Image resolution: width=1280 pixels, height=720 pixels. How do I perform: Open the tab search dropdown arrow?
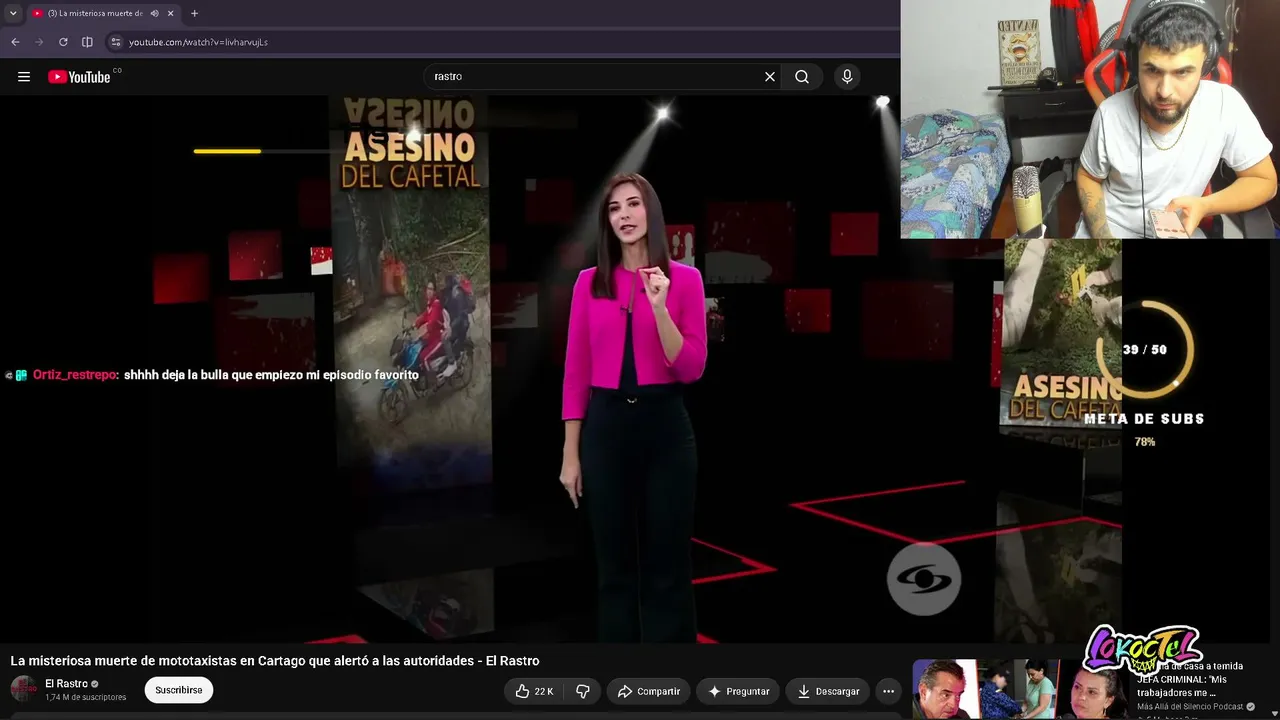13,13
